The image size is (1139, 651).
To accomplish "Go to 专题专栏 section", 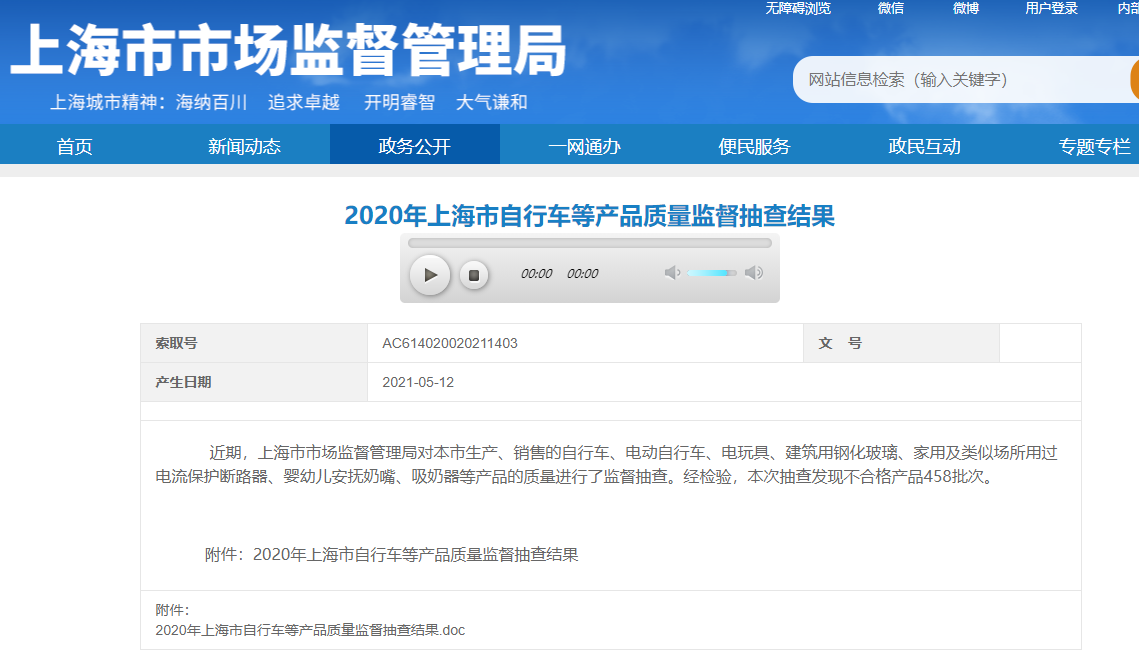I will coord(1094,146).
